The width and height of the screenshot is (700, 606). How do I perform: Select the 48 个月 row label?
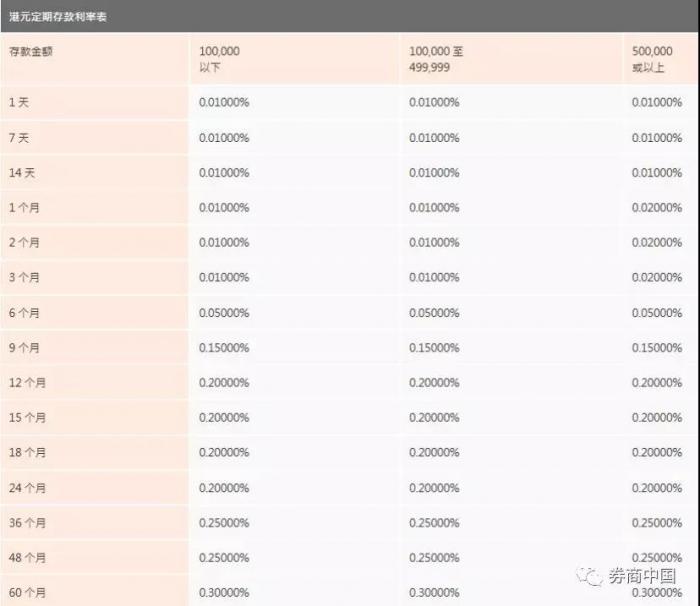[28, 558]
